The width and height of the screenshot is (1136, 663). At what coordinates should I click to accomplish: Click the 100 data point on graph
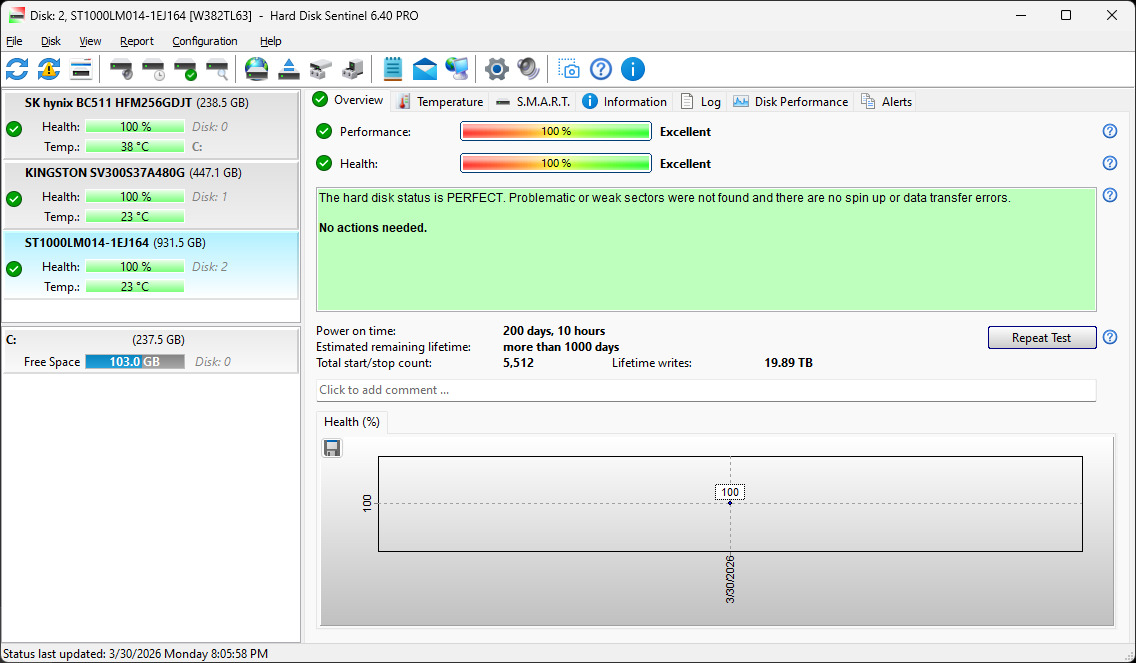tap(730, 503)
